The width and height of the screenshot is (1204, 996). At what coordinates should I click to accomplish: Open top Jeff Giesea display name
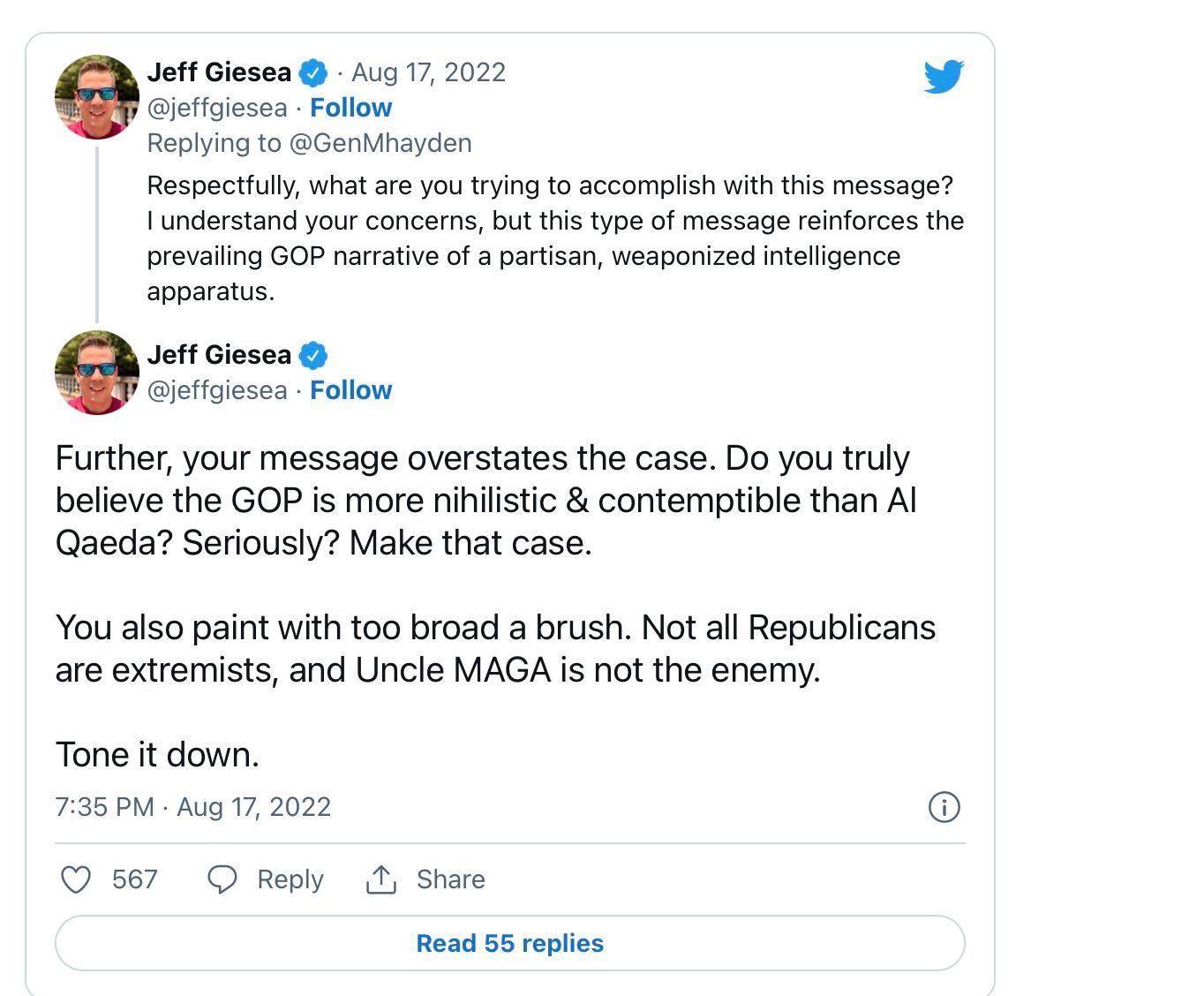[x=219, y=72]
